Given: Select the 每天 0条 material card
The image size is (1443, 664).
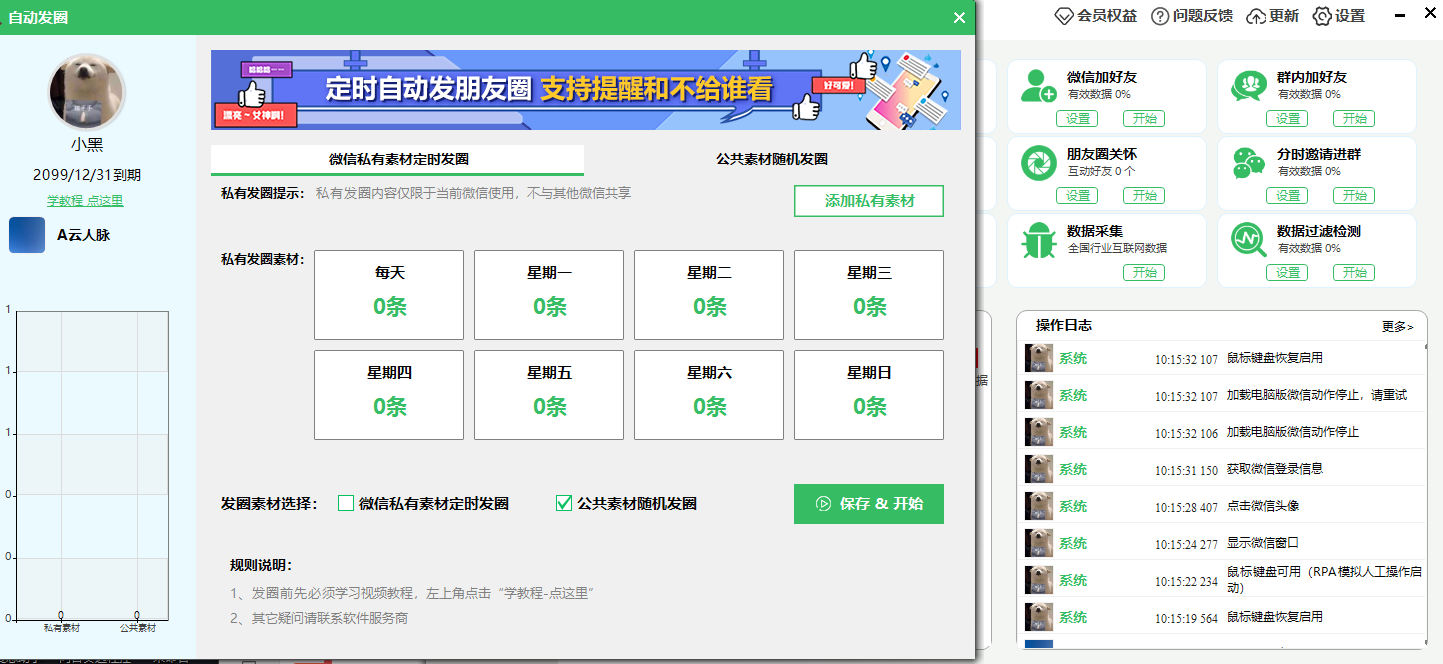Looking at the screenshot, I should [389, 294].
